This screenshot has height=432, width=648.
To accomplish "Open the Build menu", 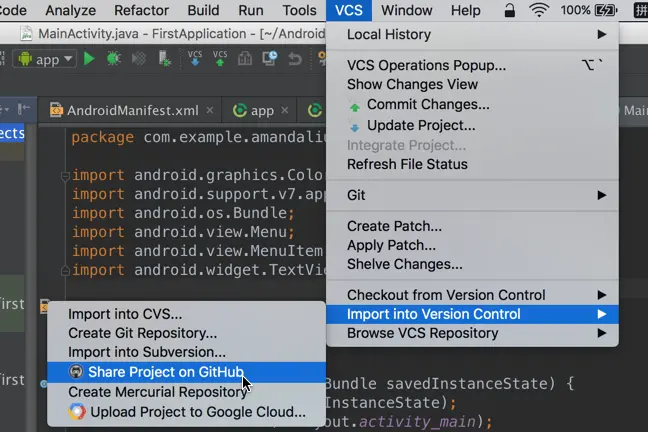I will click(203, 10).
